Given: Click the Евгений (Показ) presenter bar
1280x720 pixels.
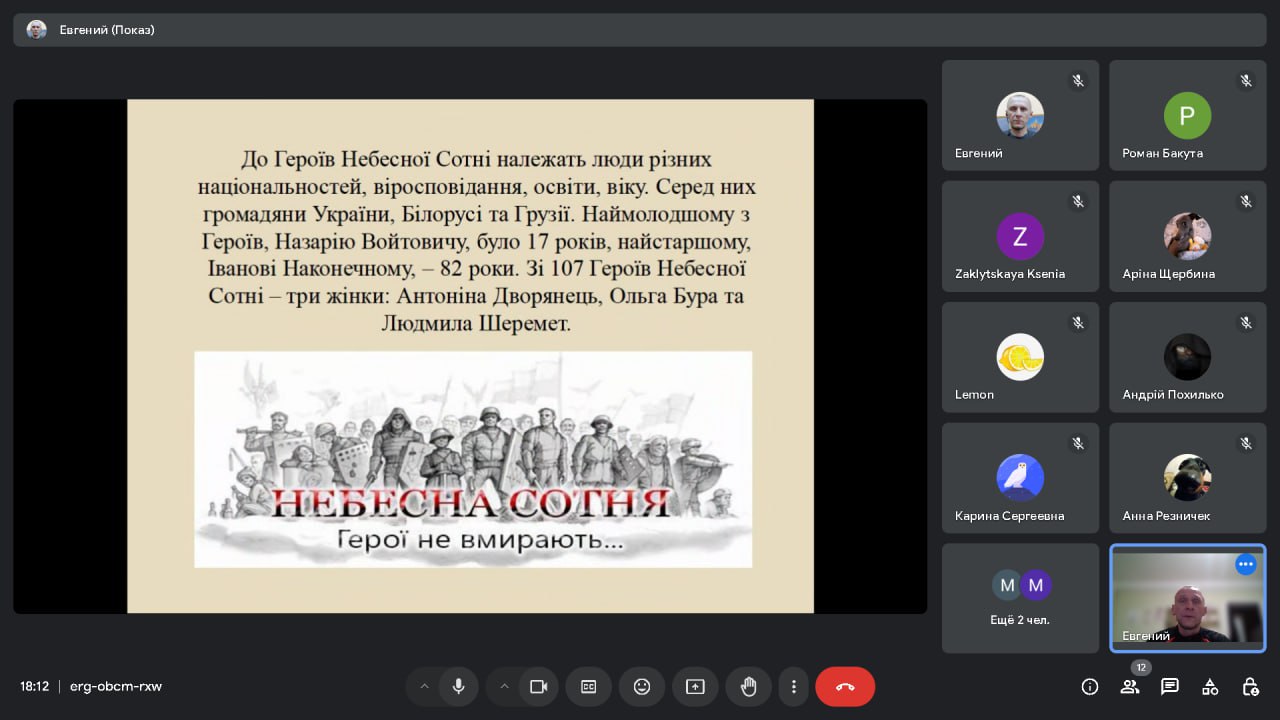Looking at the screenshot, I should [640, 30].
